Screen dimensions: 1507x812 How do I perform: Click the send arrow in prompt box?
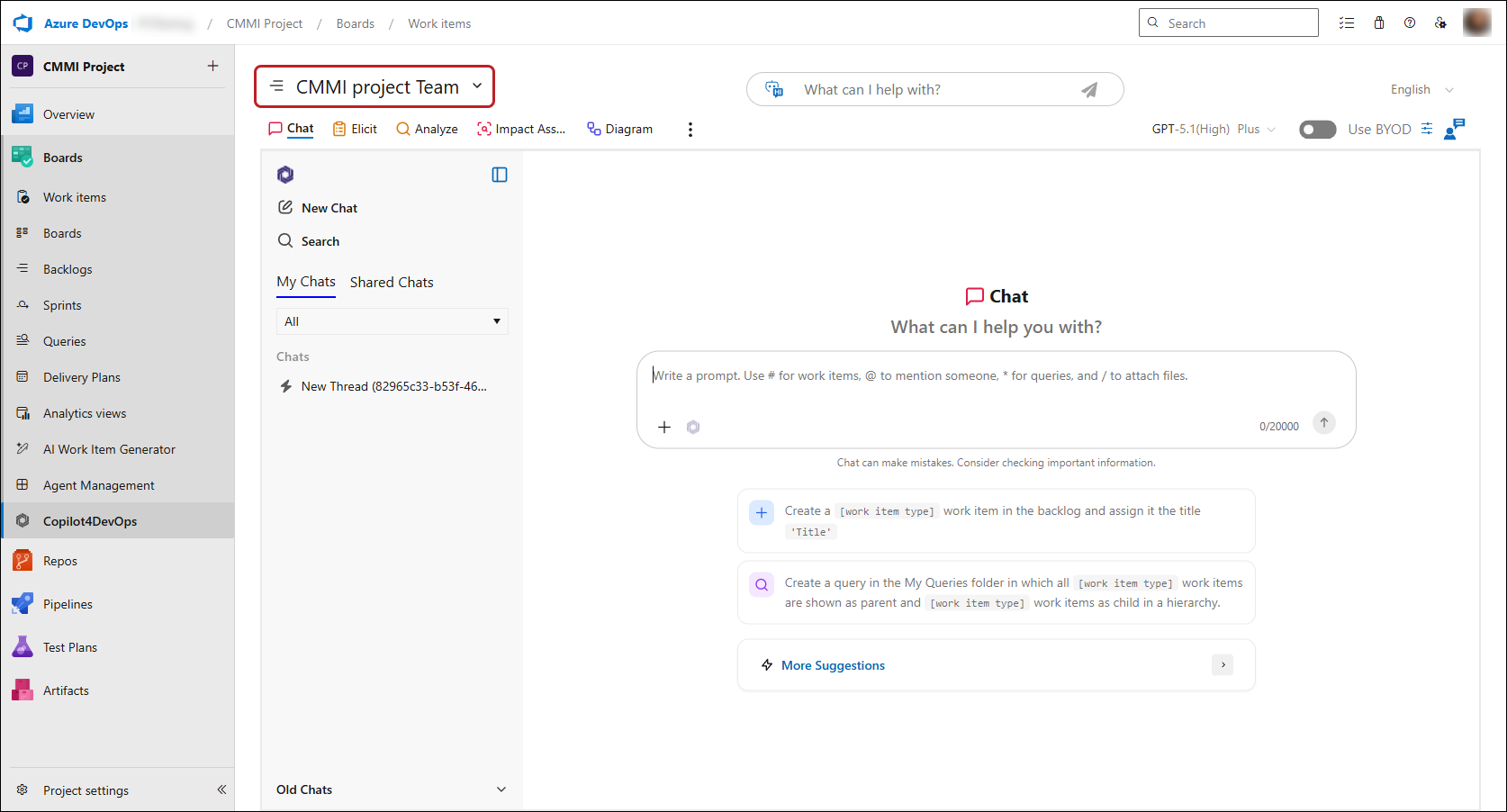click(1323, 423)
